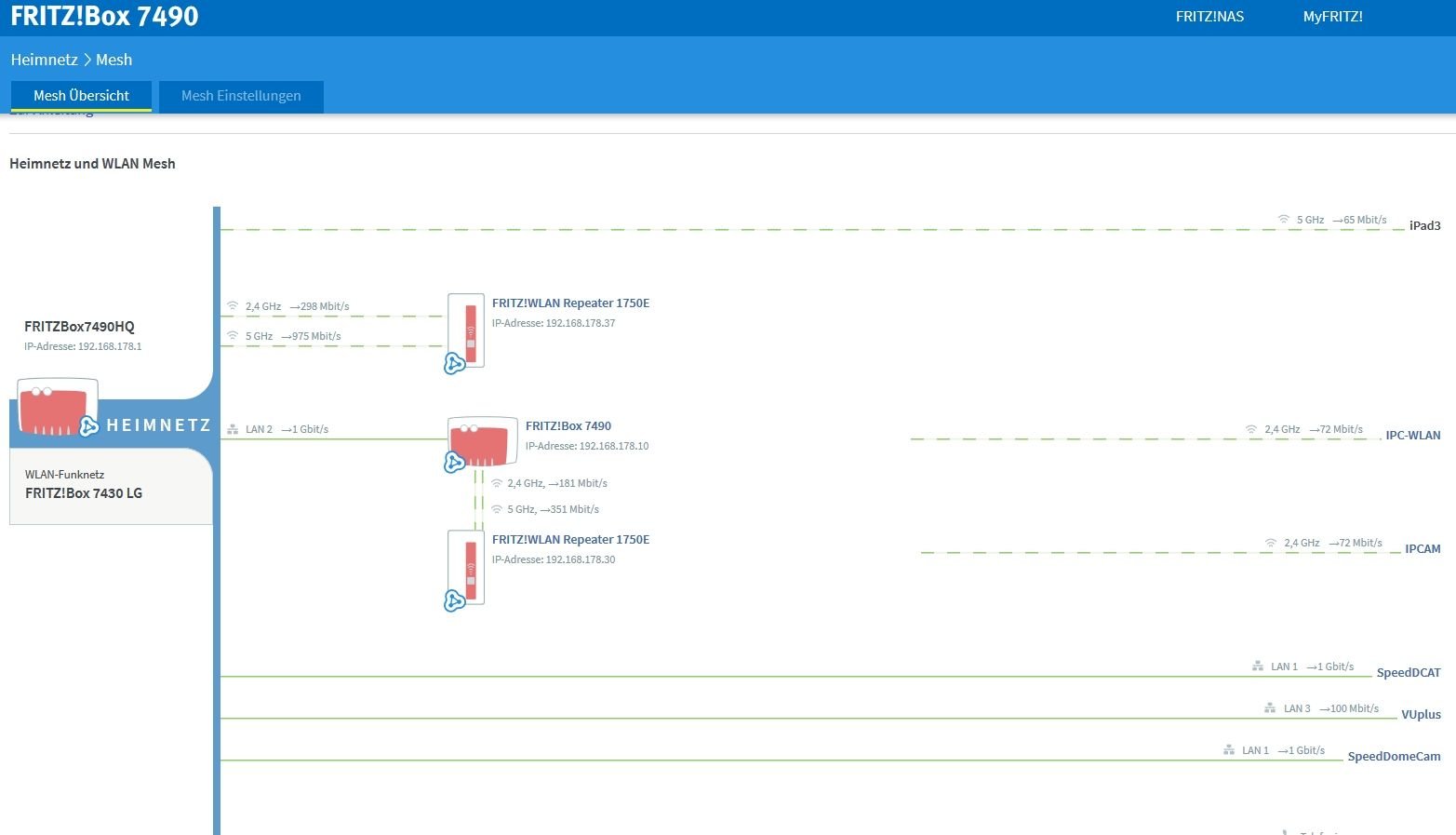This screenshot has height=835, width=1456.
Task: Click the FRITZ!Box 7490 header title
Action: [x=104, y=16]
